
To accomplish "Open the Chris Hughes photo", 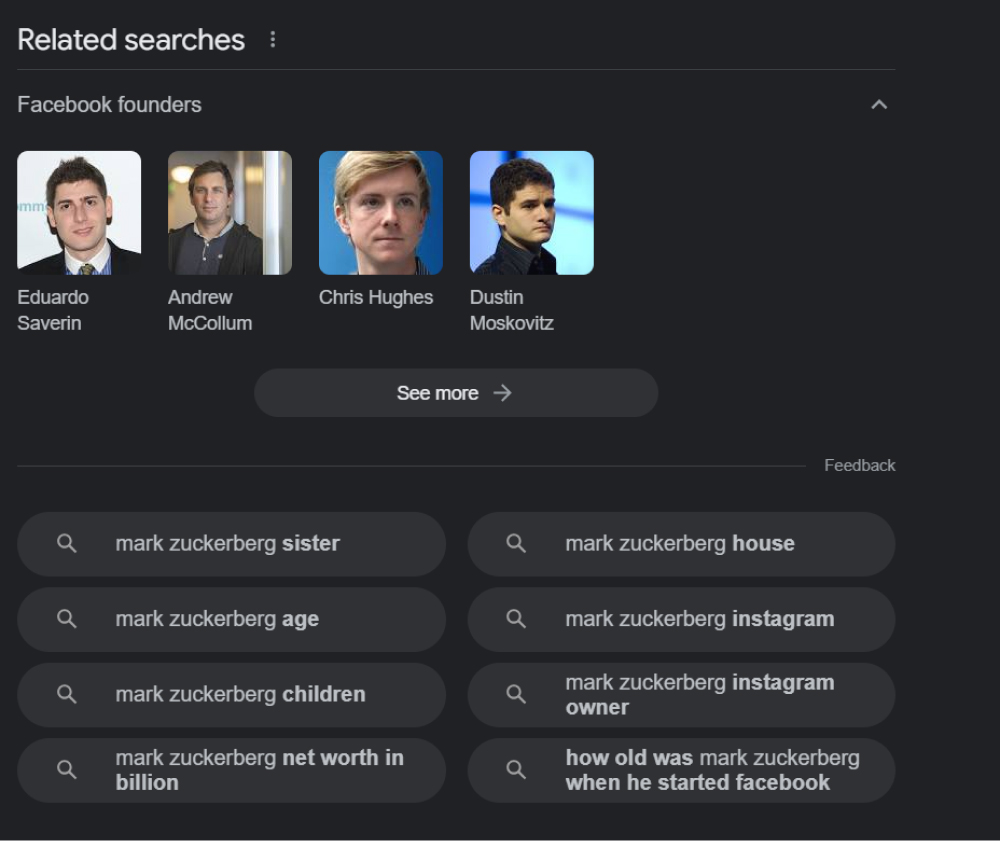I will (x=381, y=212).
